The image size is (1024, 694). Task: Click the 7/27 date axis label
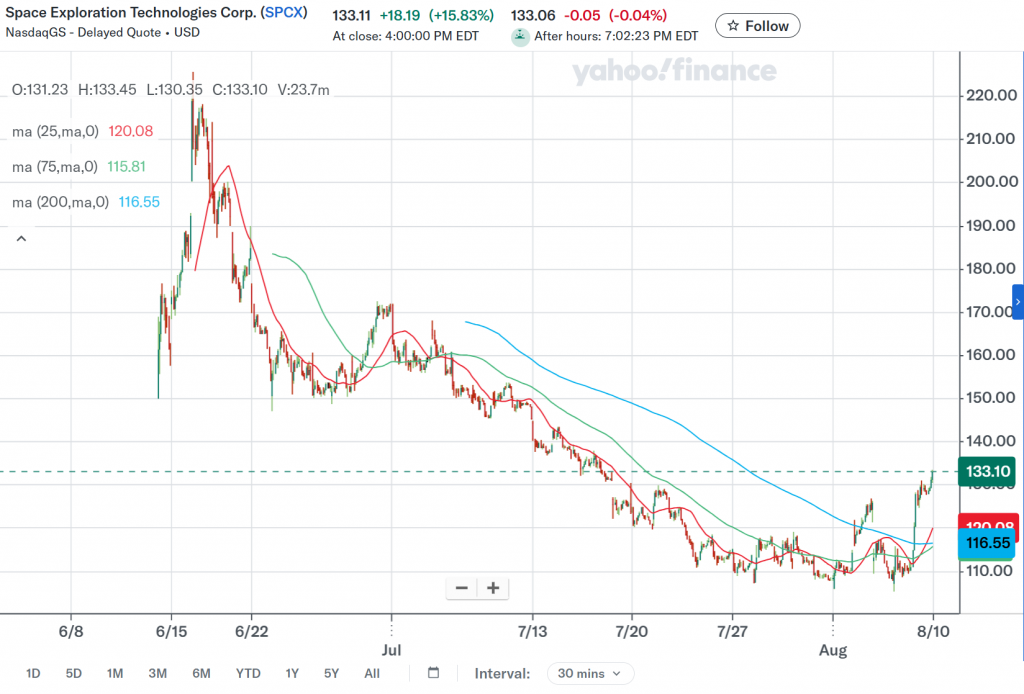(x=732, y=631)
